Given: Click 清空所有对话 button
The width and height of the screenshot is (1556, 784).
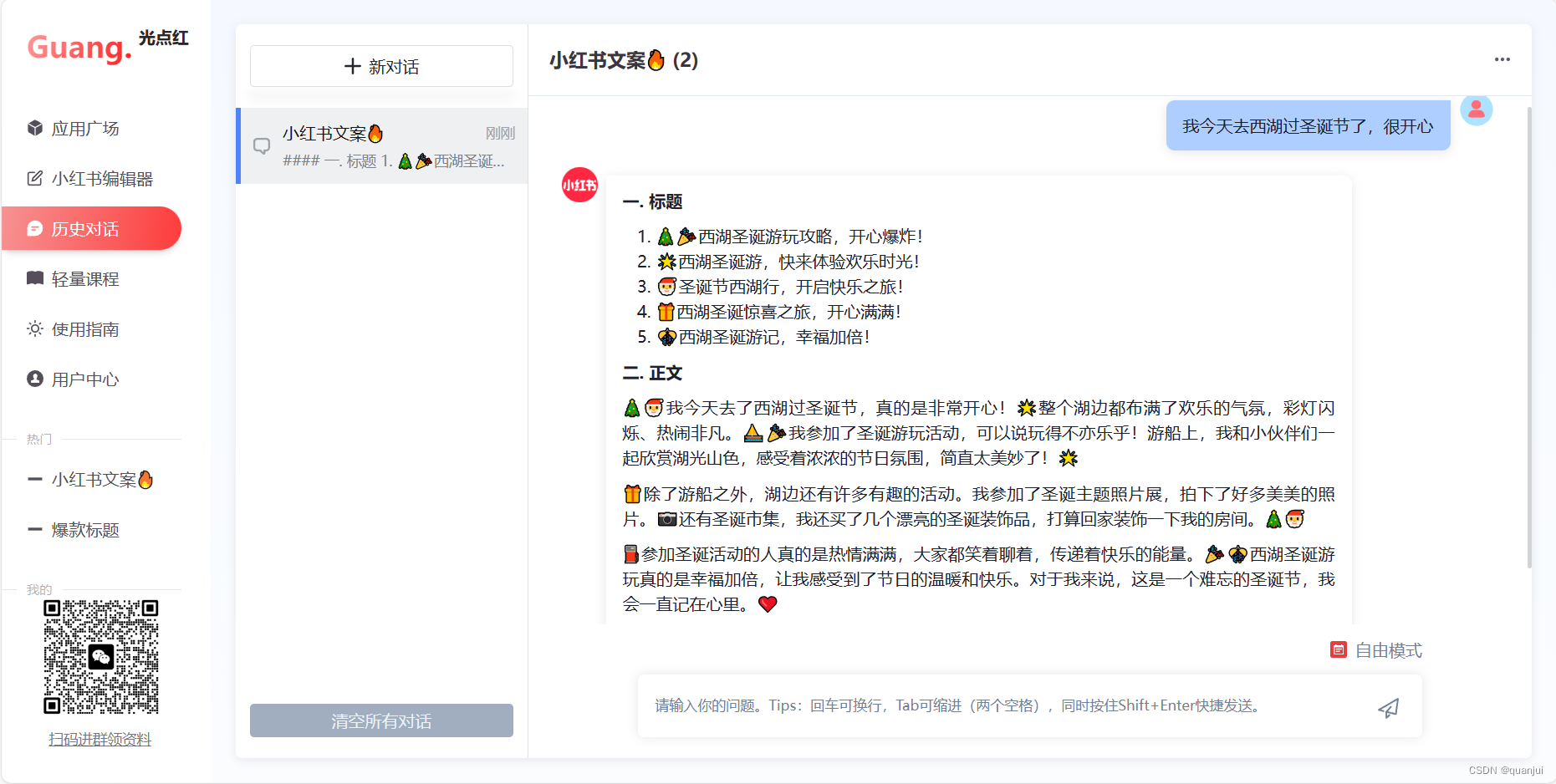Looking at the screenshot, I should tap(381, 720).
